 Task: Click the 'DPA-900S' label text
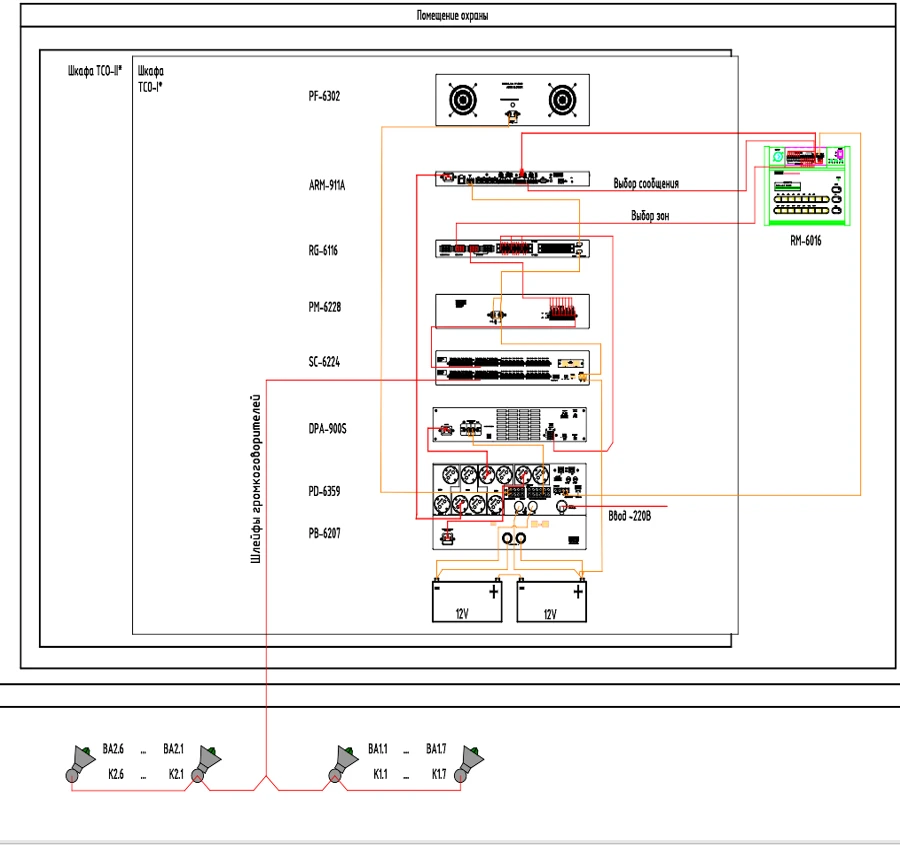click(x=328, y=429)
